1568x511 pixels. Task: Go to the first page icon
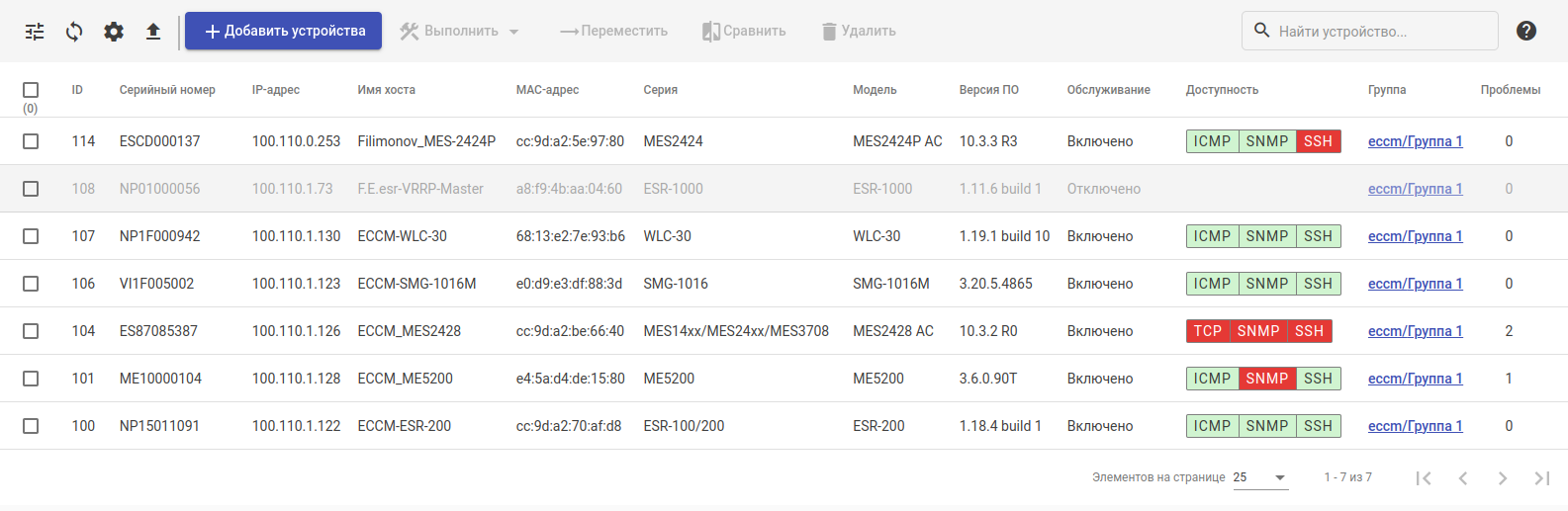[1424, 478]
